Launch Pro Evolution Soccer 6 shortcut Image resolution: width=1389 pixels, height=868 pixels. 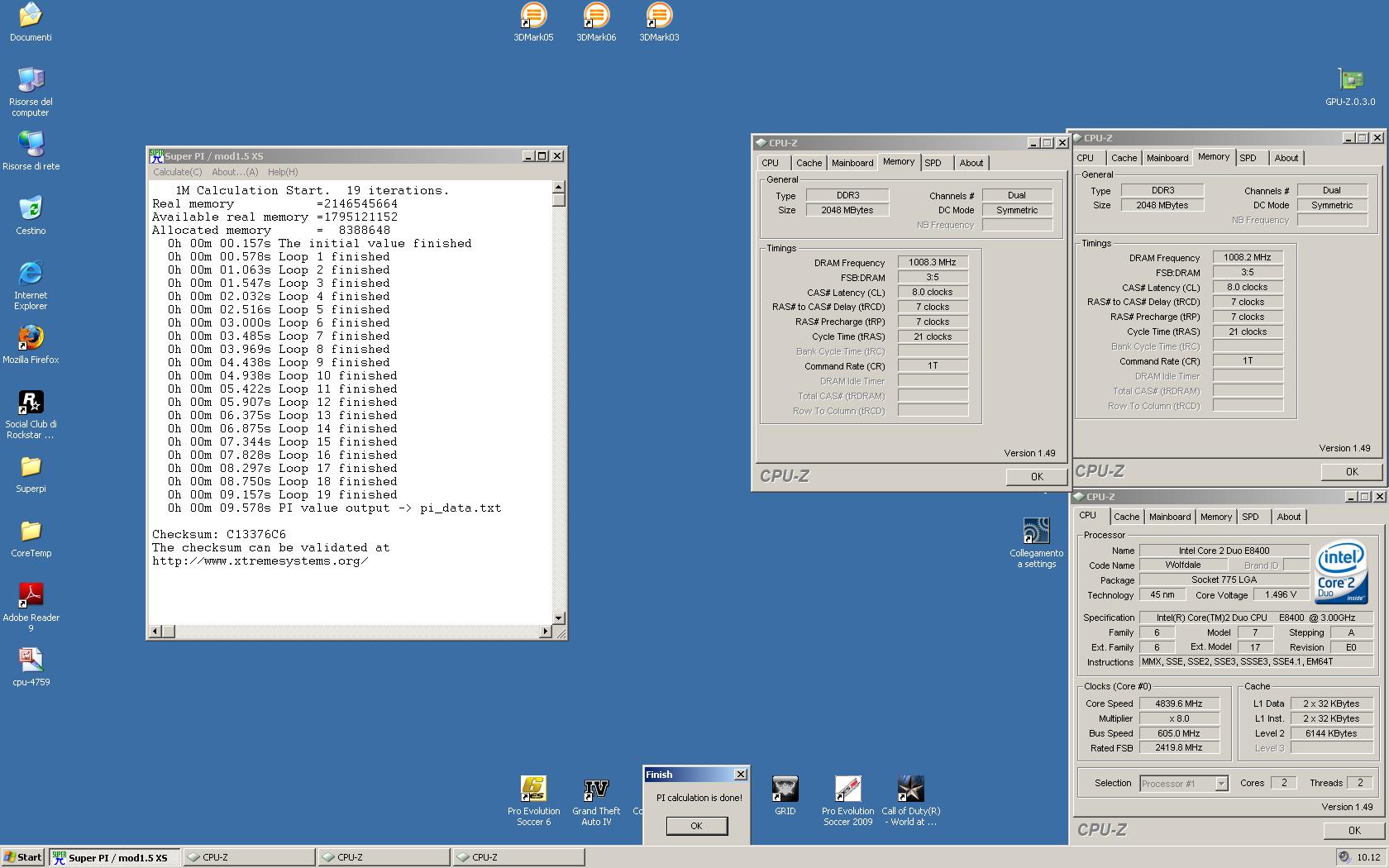(533, 800)
